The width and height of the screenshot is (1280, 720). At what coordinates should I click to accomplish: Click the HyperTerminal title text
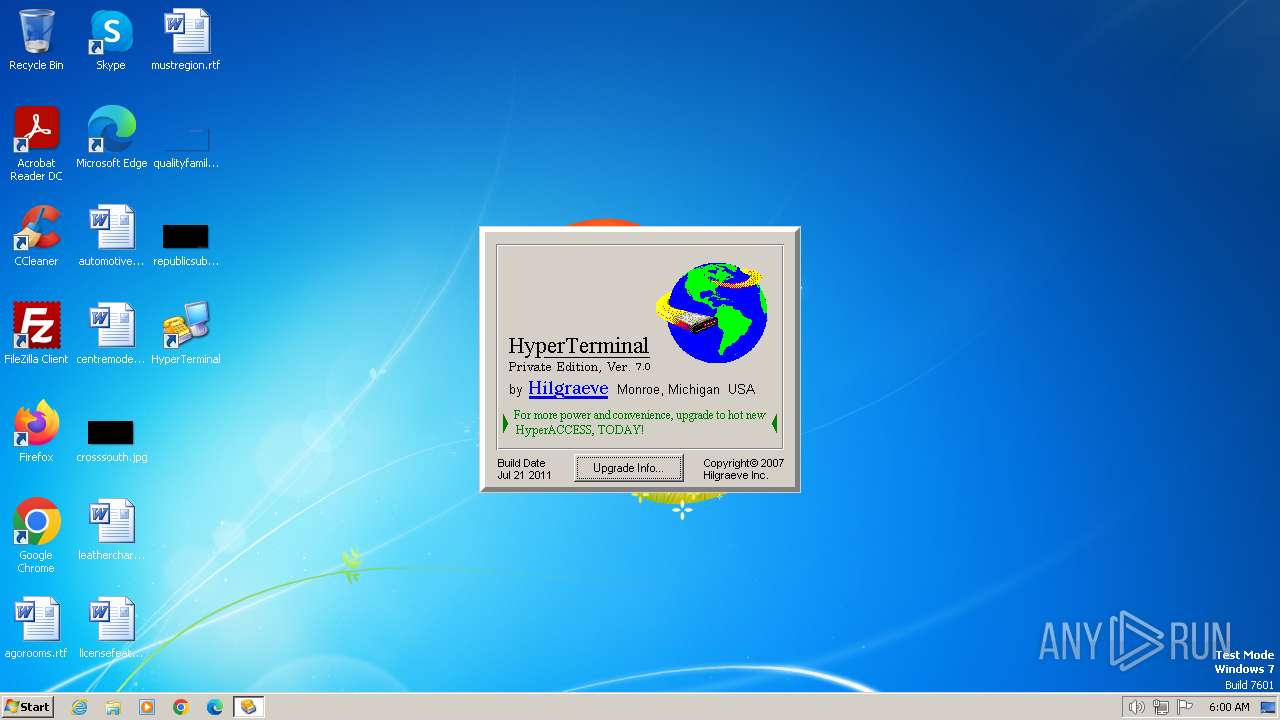coord(578,346)
